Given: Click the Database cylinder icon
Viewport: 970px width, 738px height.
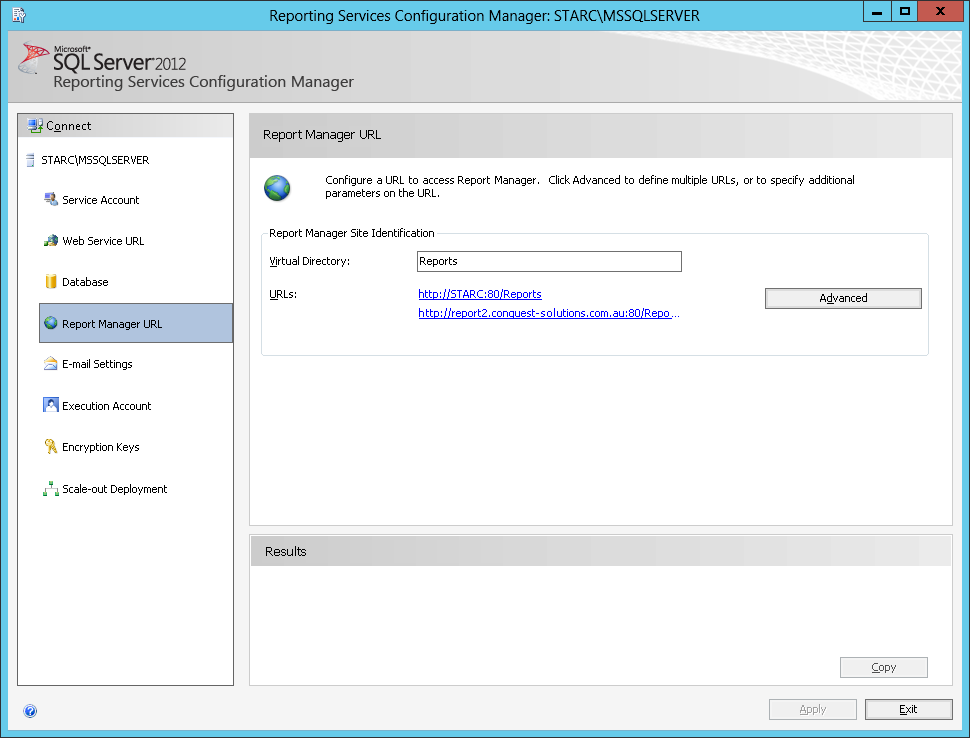Looking at the screenshot, I should (x=51, y=281).
